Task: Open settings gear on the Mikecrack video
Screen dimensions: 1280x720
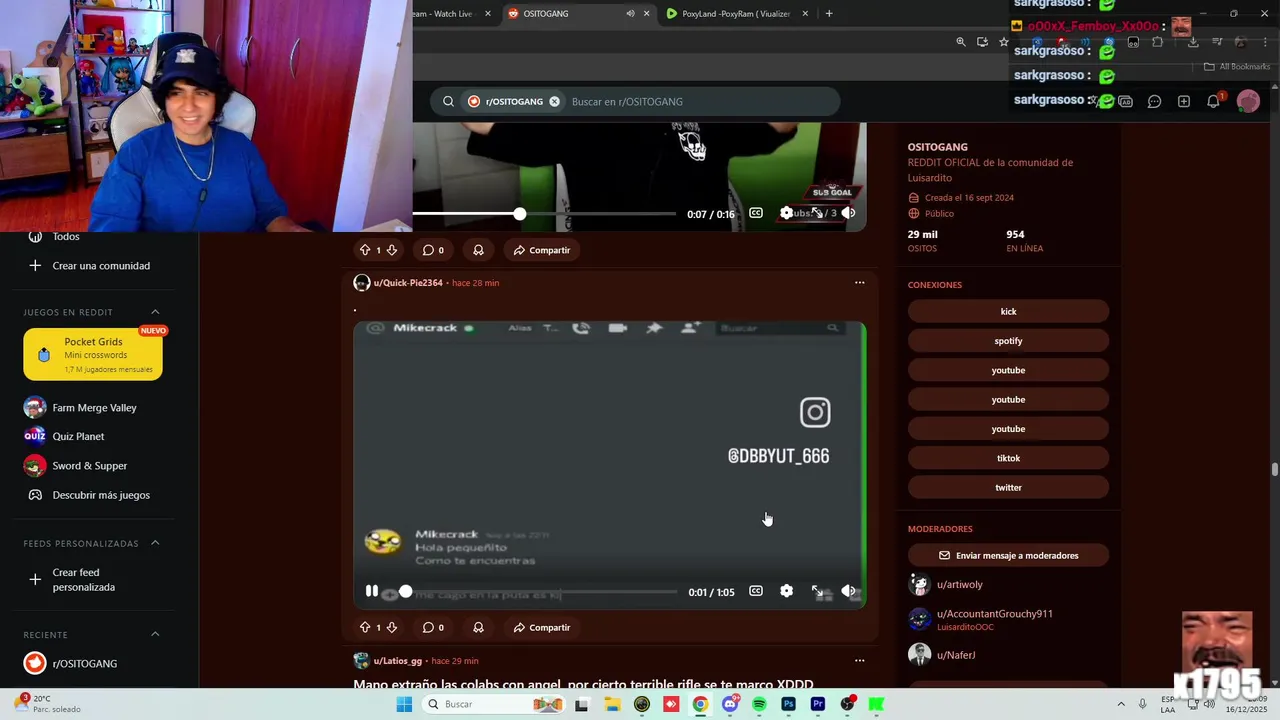Action: point(786,591)
